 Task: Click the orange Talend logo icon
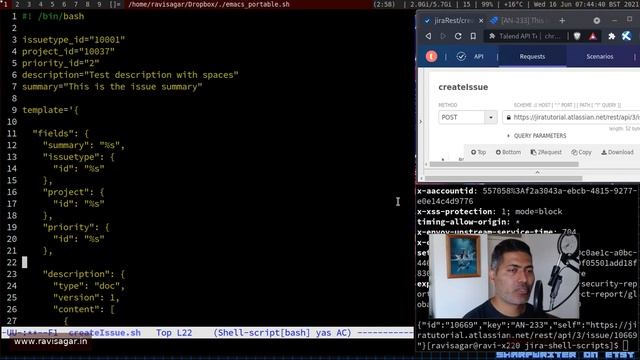431,56
